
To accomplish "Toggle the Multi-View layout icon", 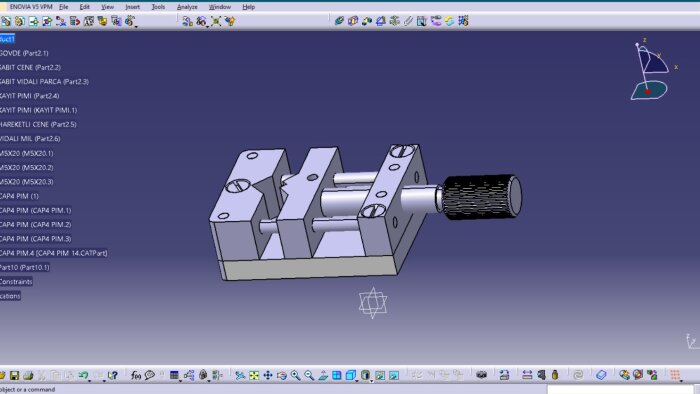I will (337, 375).
